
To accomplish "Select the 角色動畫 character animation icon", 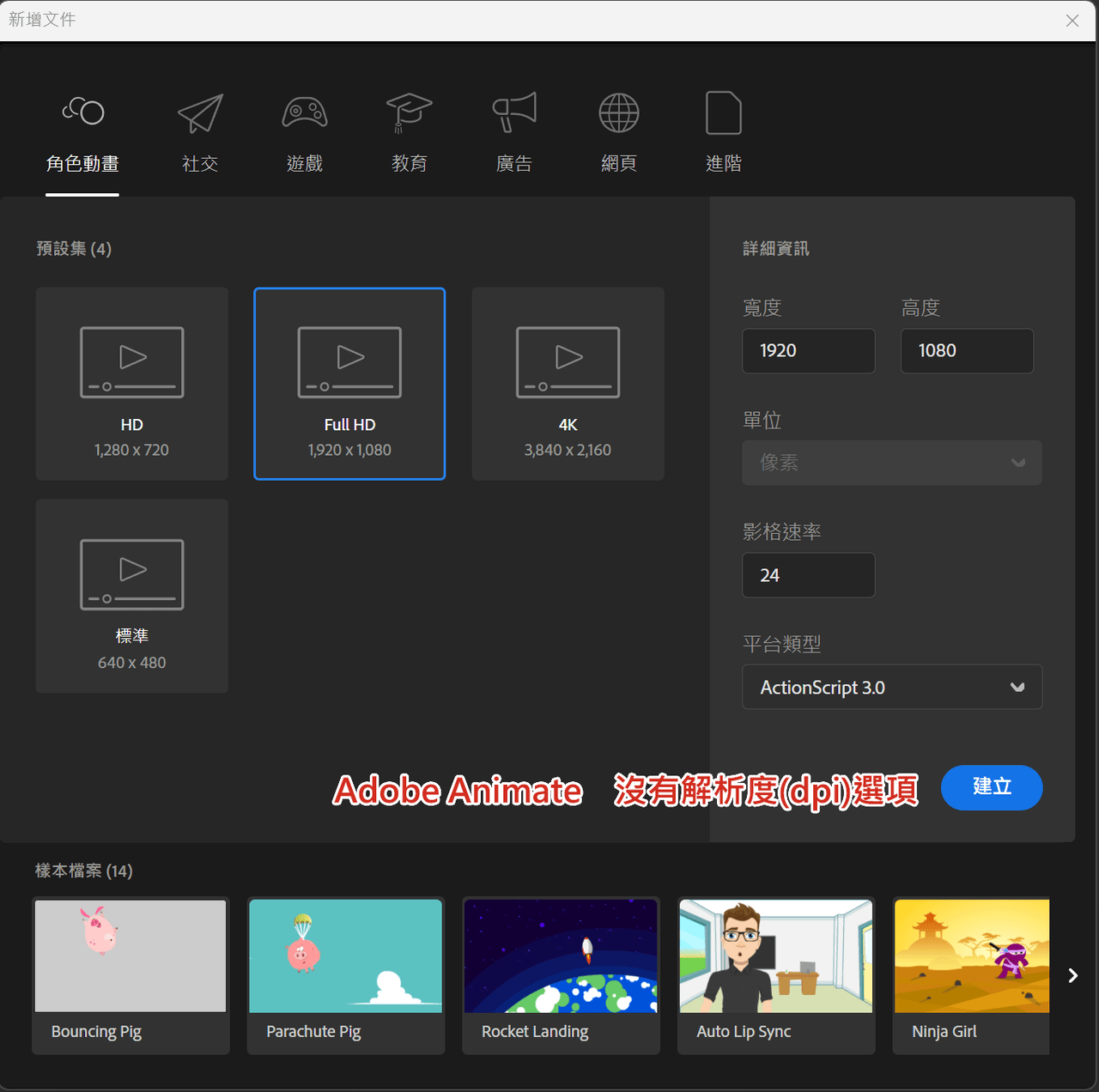I will [x=83, y=111].
